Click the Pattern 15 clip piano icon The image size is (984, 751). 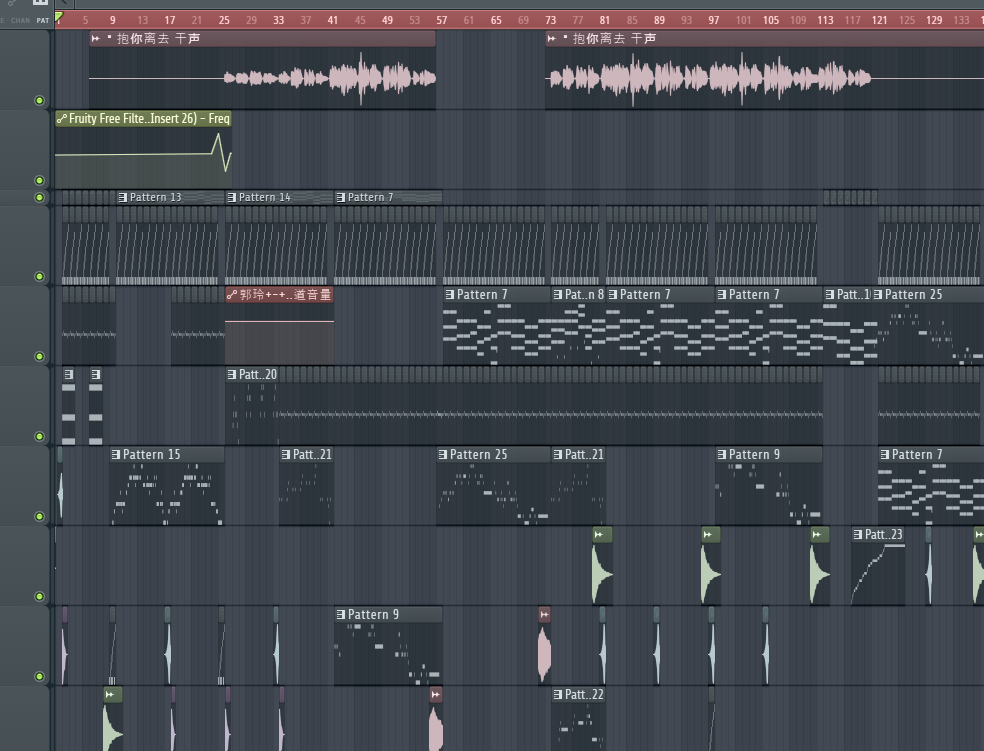click(x=116, y=455)
